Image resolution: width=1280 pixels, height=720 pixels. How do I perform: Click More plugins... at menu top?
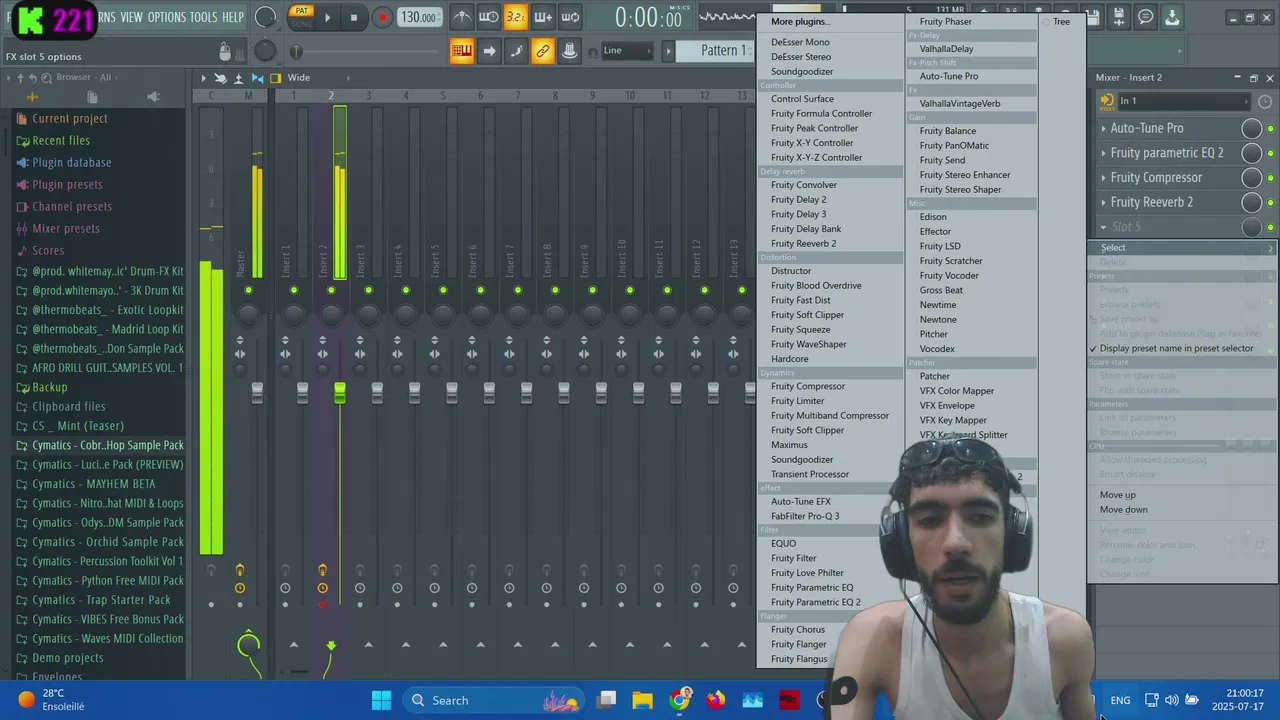click(800, 22)
